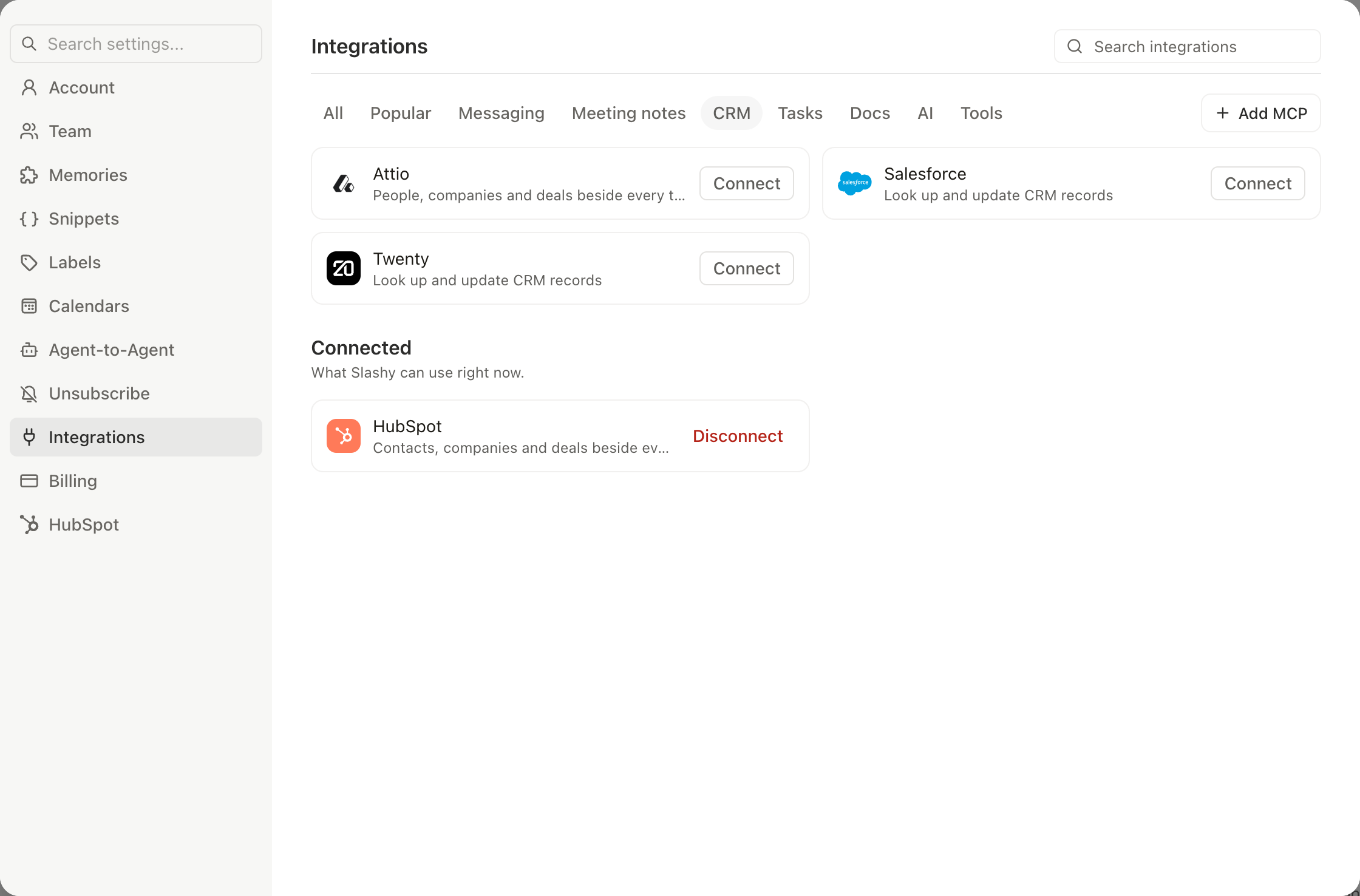Connect the Salesforce integration
This screenshot has width=1360, height=896.
point(1258,183)
